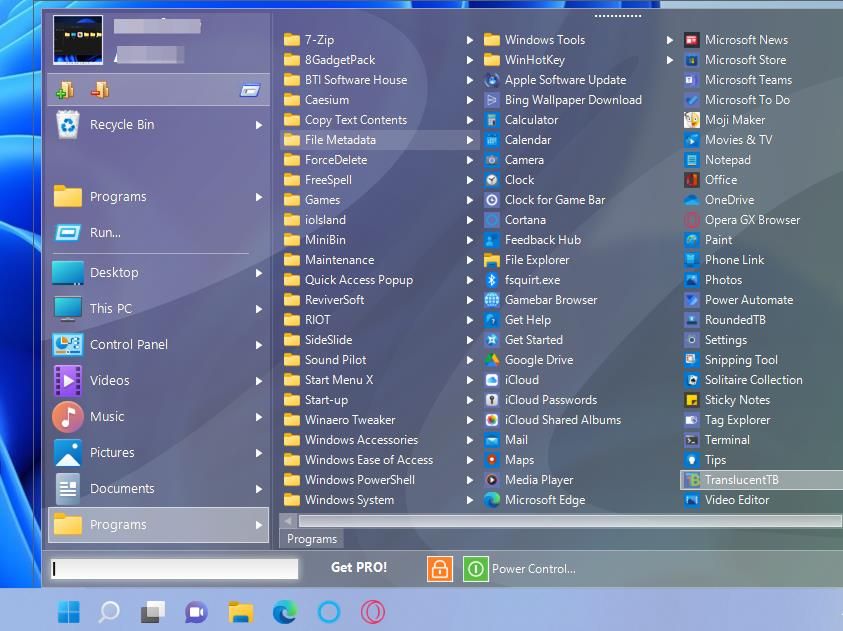Open Microsoft Edge from the programs list
The height and width of the screenshot is (631, 843).
pos(535,500)
